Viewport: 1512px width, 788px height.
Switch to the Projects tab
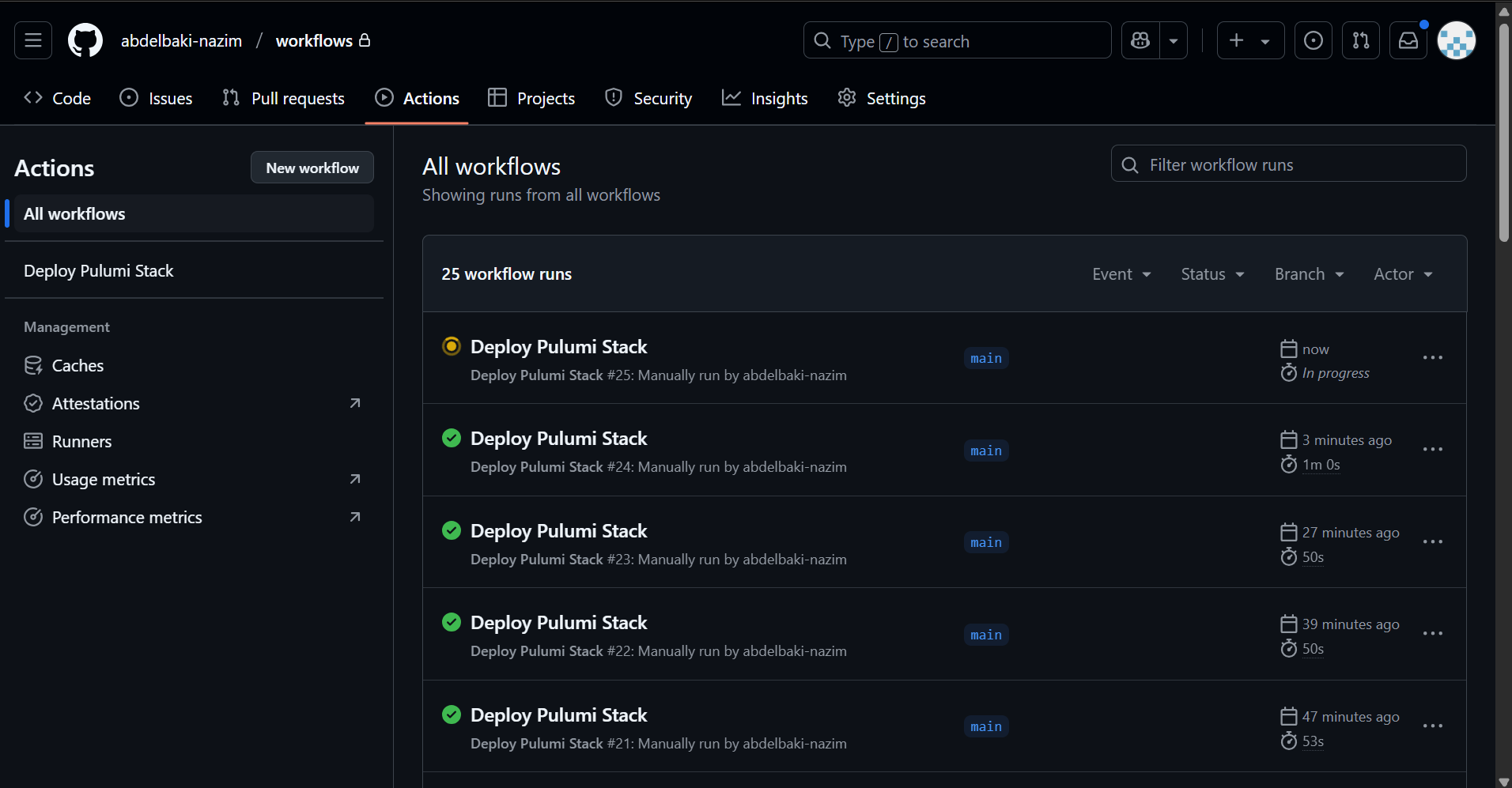(x=531, y=98)
